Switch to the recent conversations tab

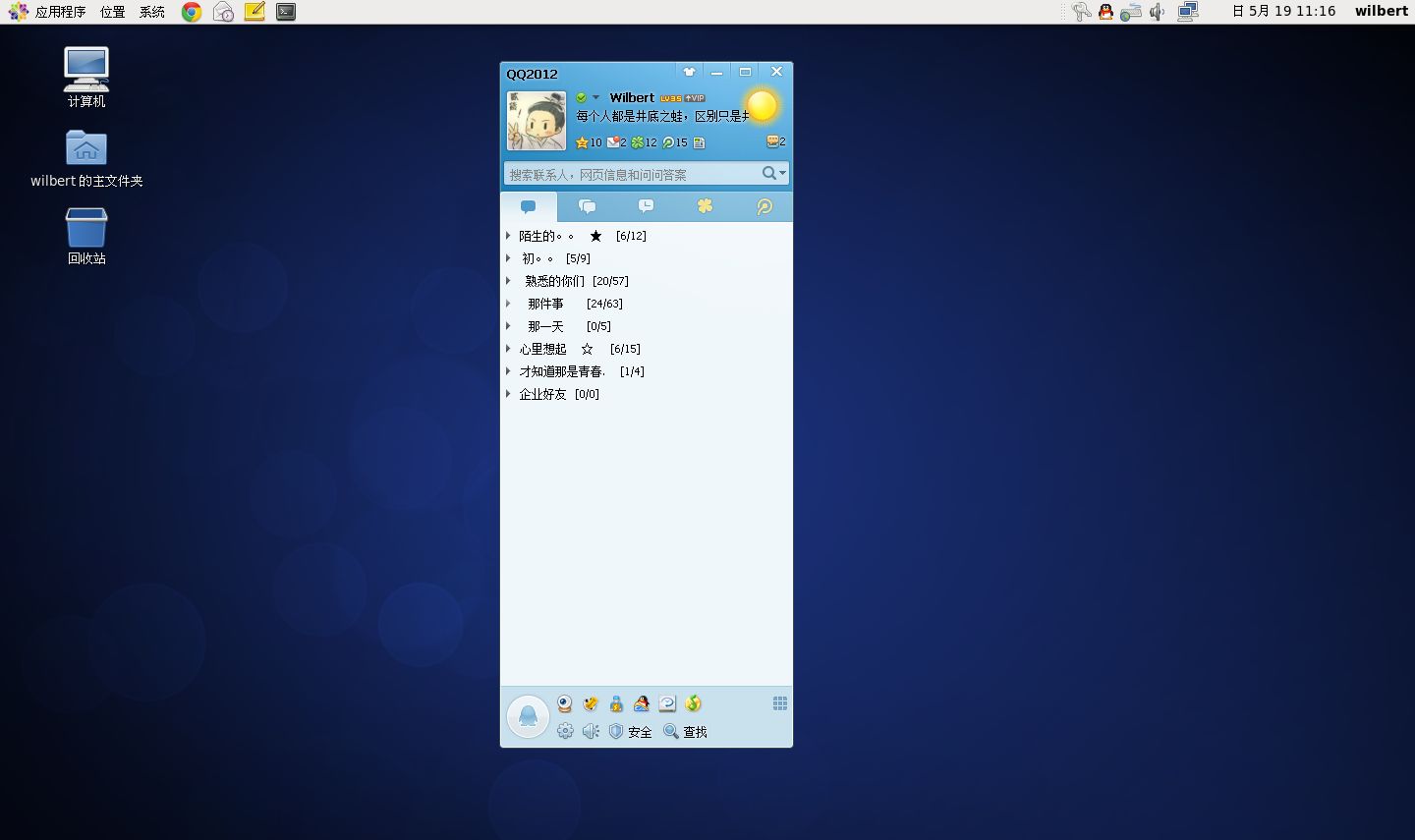pos(646,206)
